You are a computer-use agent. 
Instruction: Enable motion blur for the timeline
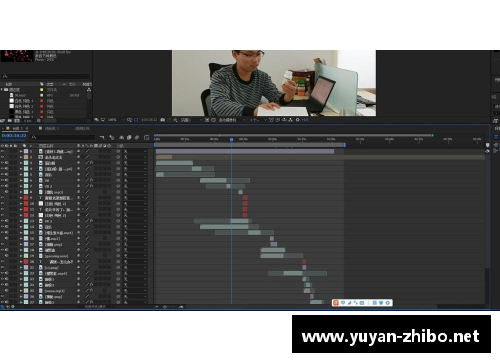[137, 137]
